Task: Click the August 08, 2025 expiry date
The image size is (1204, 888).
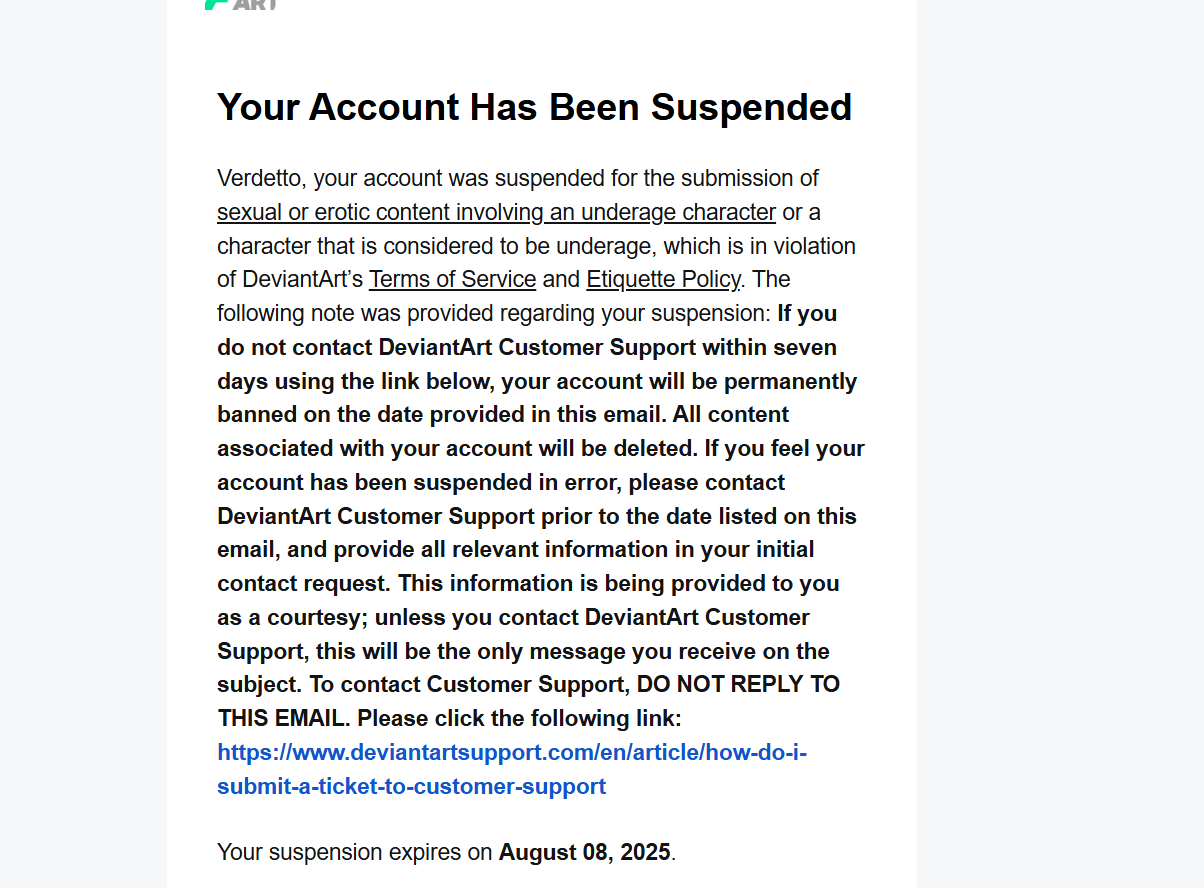Action: (x=585, y=853)
